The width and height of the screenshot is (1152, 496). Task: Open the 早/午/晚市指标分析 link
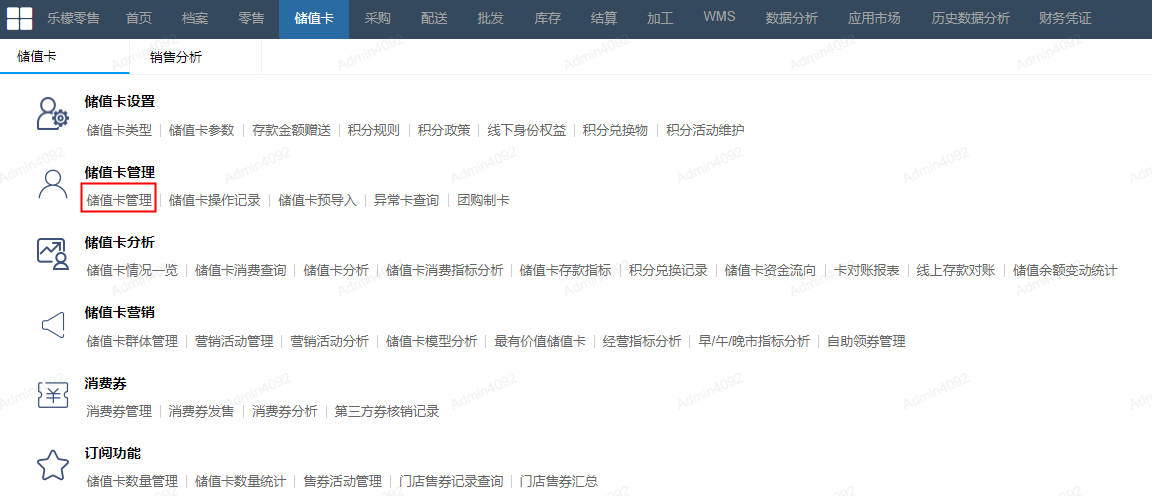755,341
